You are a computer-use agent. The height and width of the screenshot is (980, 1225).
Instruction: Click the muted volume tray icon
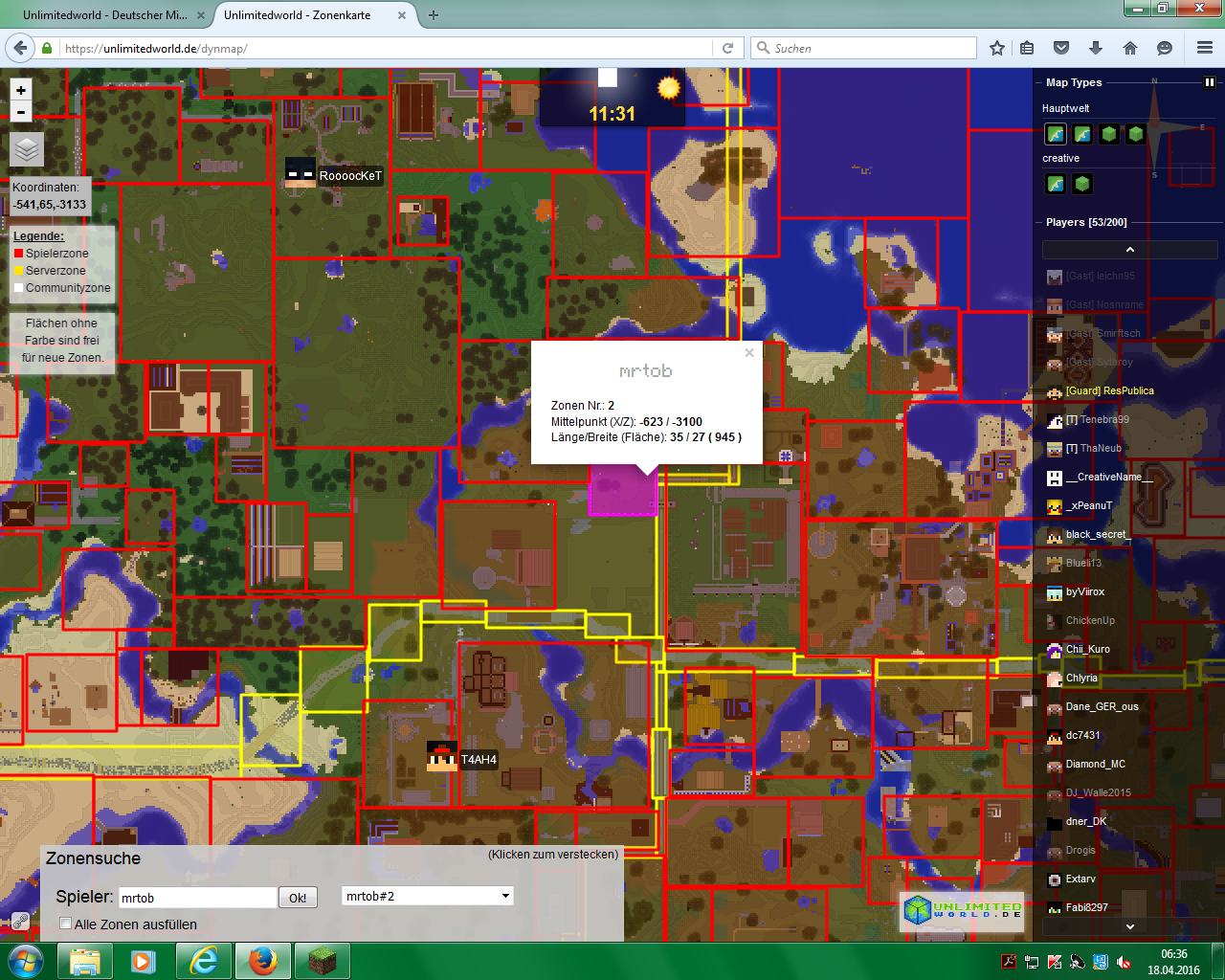tap(1124, 962)
